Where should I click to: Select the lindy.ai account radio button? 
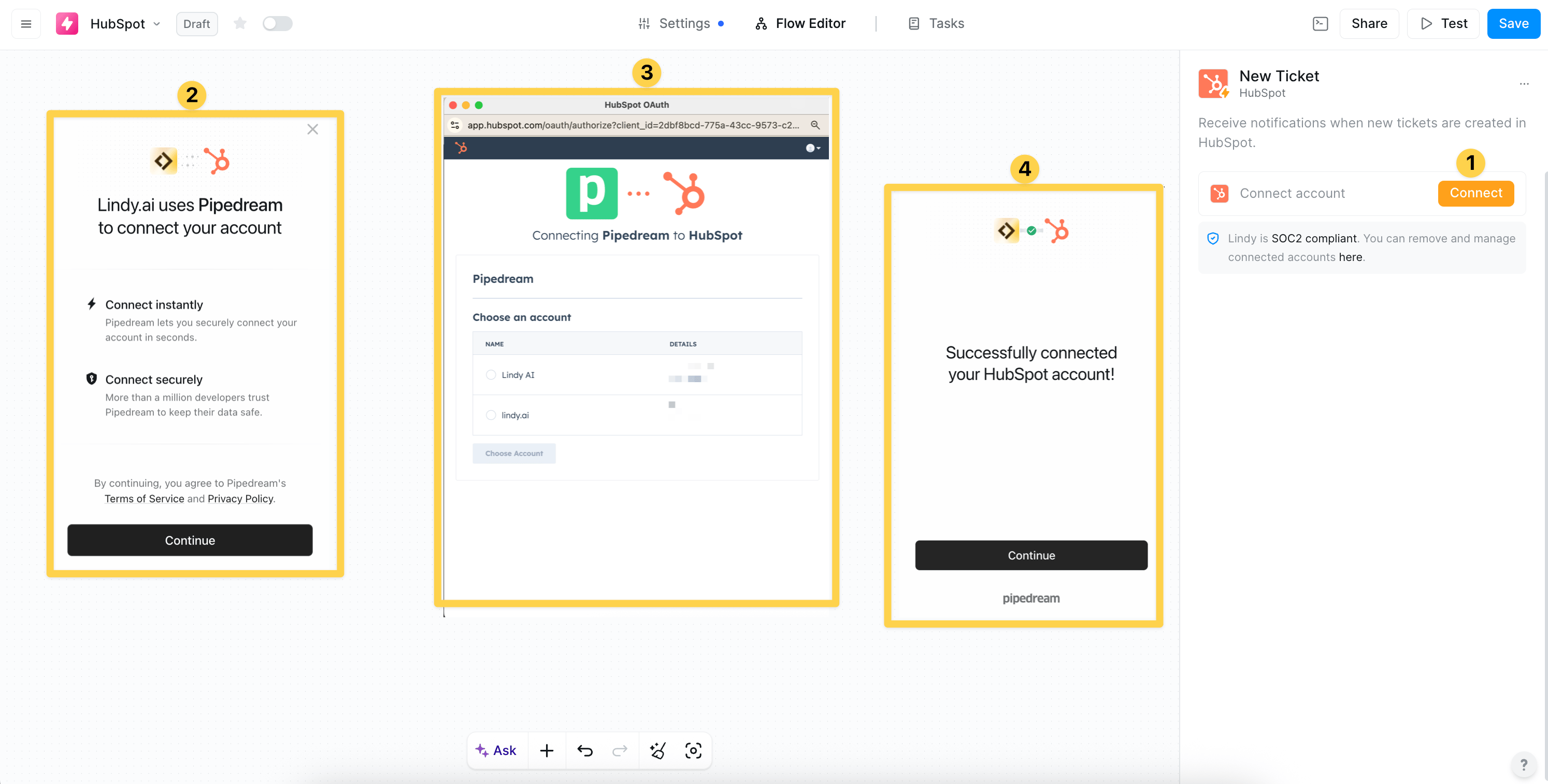pyautogui.click(x=491, y=415)
